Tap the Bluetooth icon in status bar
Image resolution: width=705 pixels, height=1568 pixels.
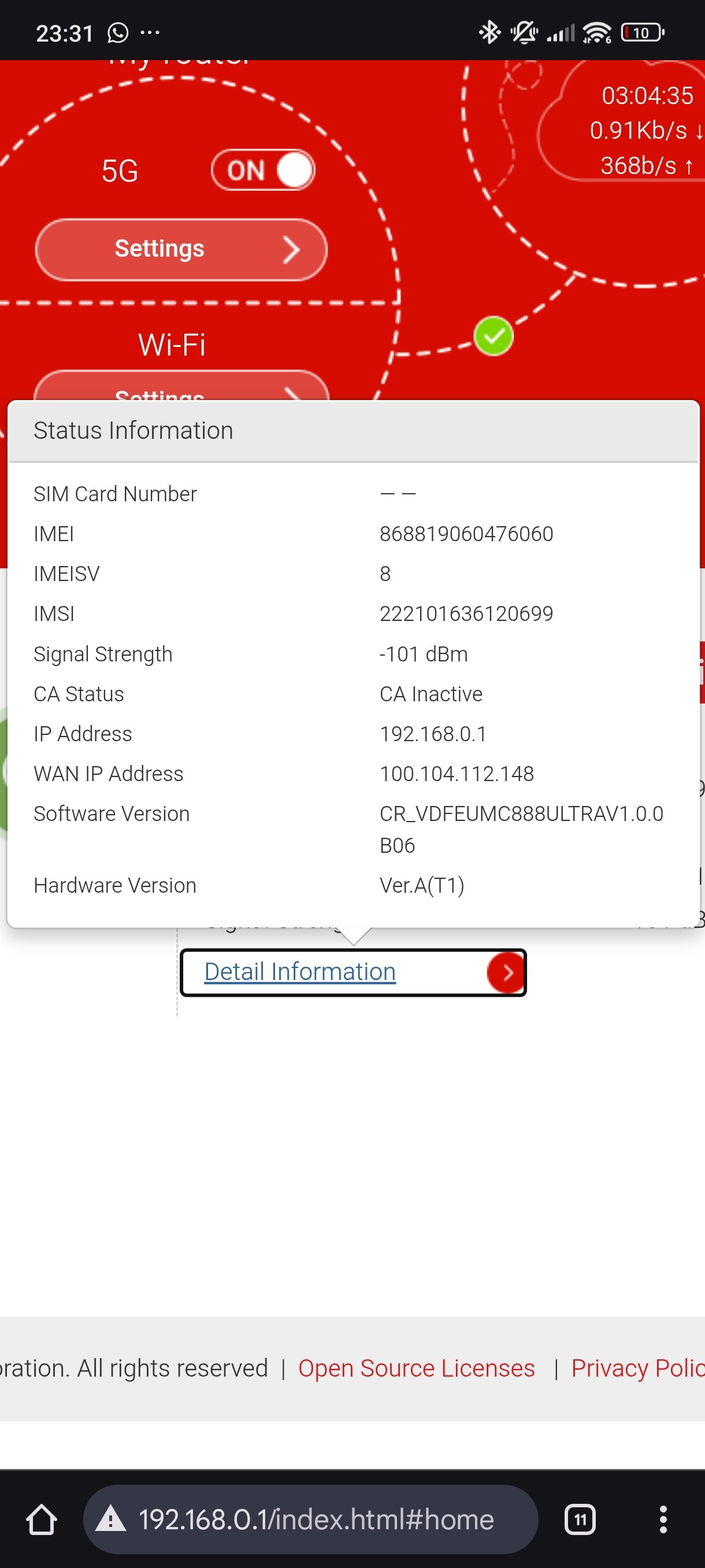(x=489, y=32)
